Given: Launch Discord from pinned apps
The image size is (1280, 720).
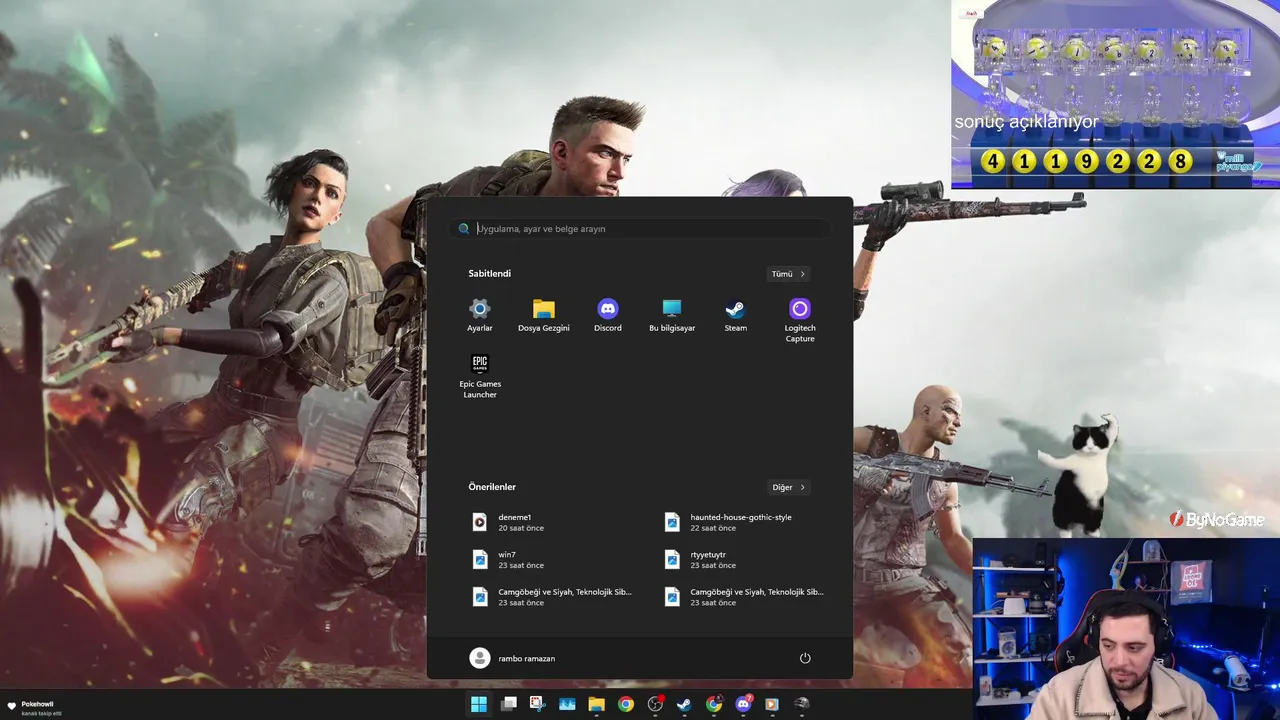Looking at the screenshot, I should [608, 315].
